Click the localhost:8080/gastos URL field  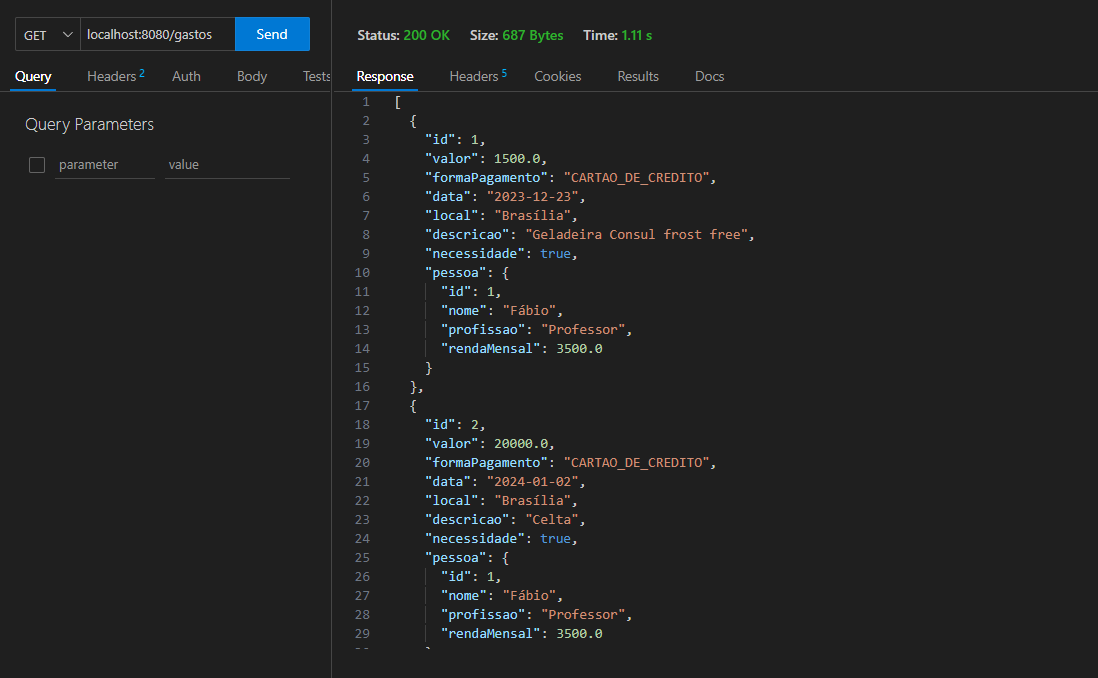tap(156, 35)
